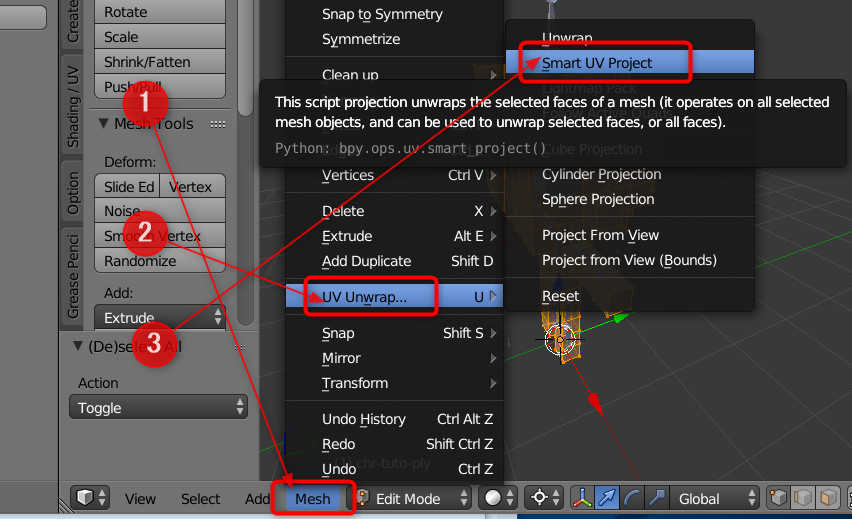Choose Project from View (Bounds)
Image resolution: width=852 pixels, height=519 pixels.
630,260
